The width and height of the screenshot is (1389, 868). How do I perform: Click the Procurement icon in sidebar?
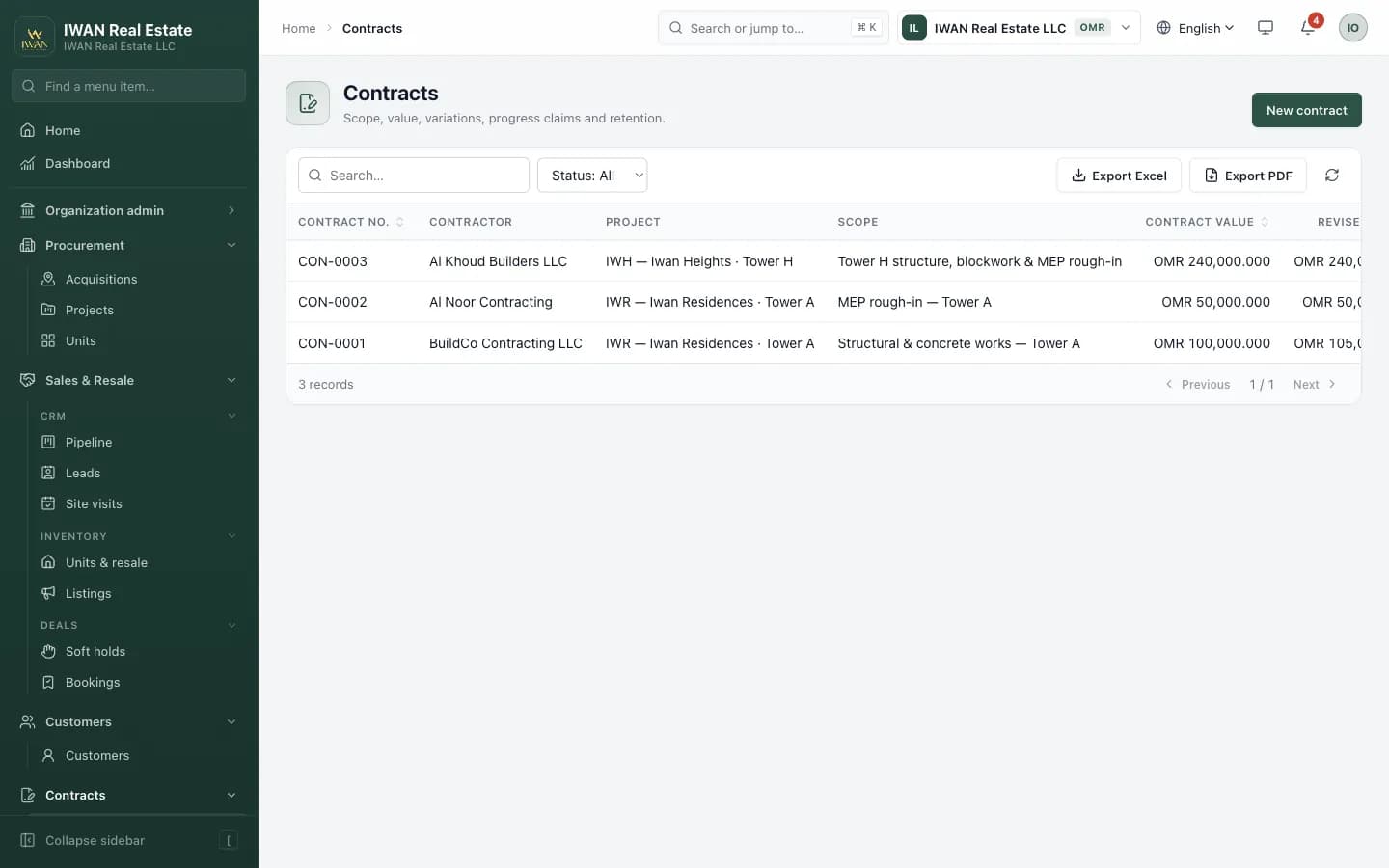point(28,245)
